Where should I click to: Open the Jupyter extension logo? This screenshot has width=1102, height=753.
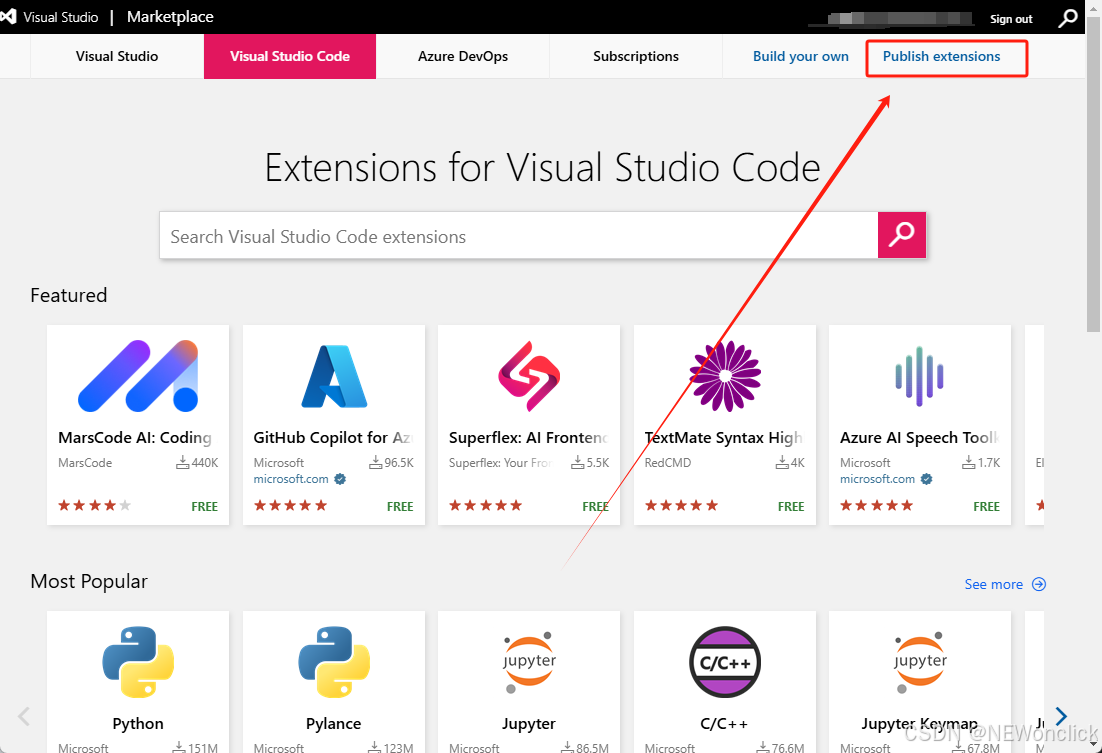pyautogui.click(x=529, y=662)
